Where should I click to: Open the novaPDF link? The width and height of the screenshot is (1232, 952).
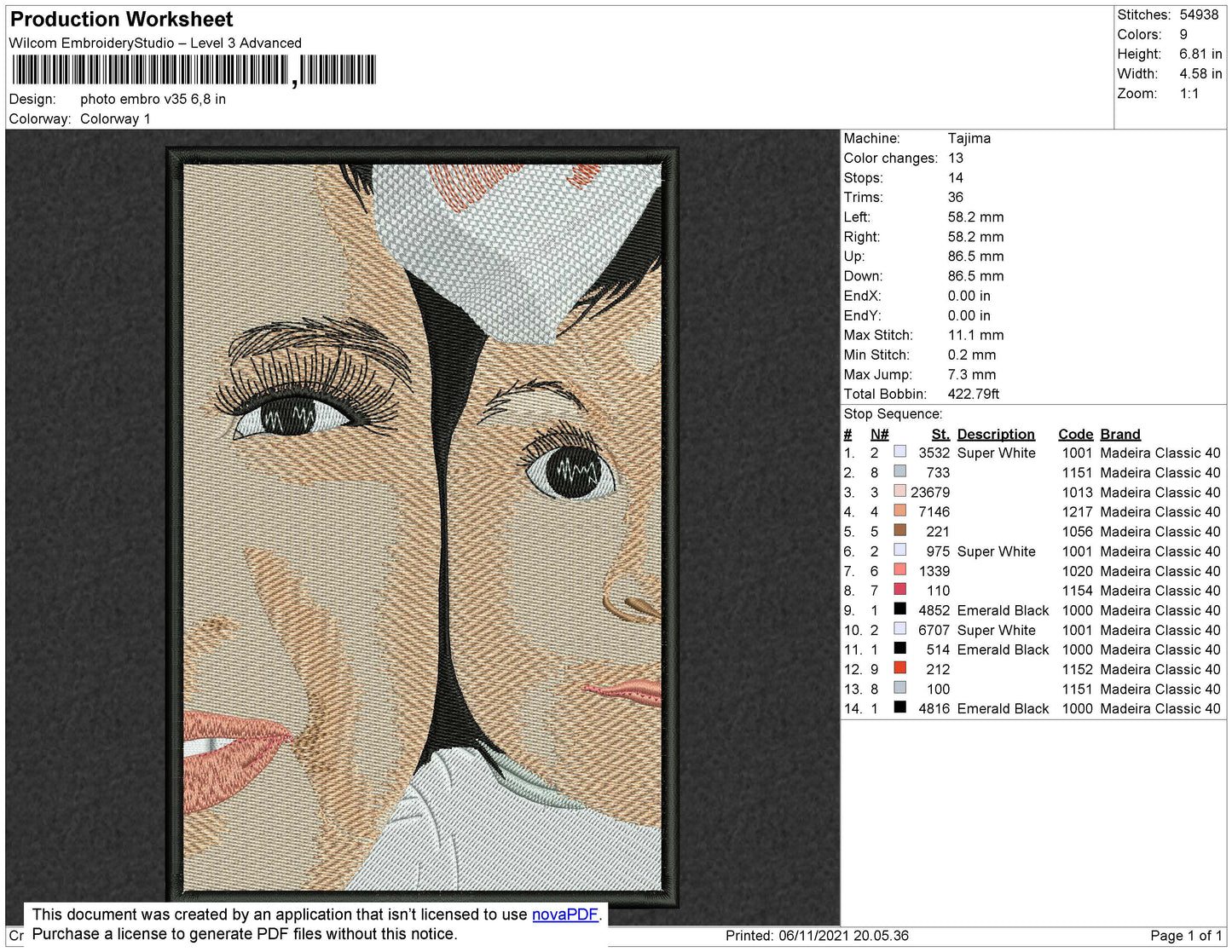tap(565, 914)
